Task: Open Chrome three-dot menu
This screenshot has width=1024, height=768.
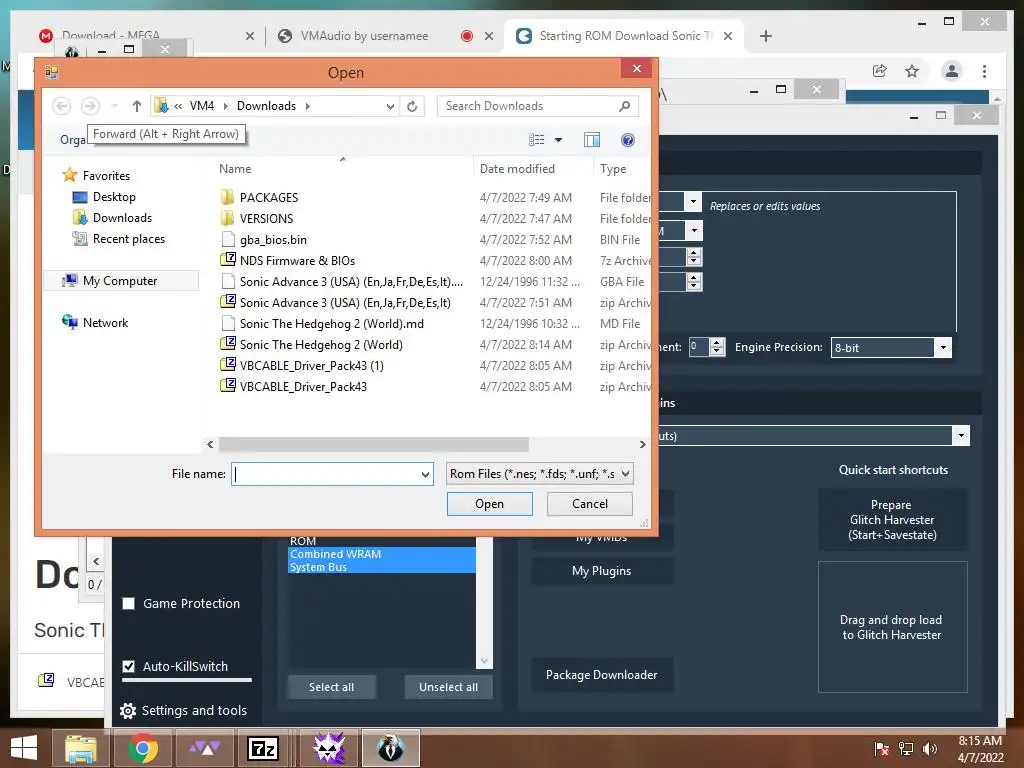Action: coord(984,71)
